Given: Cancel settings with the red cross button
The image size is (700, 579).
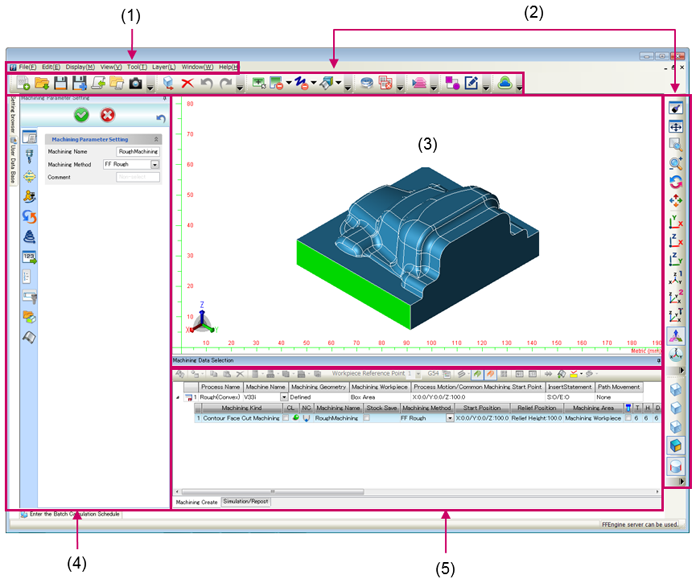Looking at the screenshot, I should click(x=108, y=115).
